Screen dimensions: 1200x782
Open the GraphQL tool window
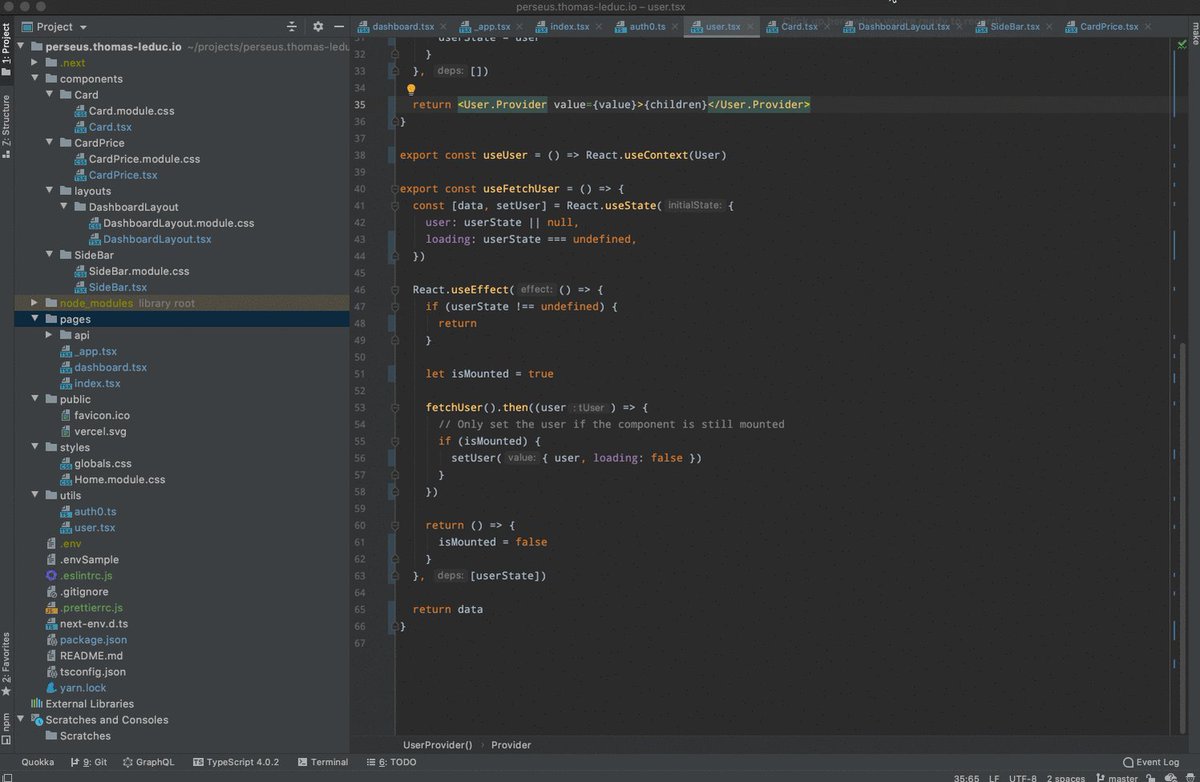148,762
